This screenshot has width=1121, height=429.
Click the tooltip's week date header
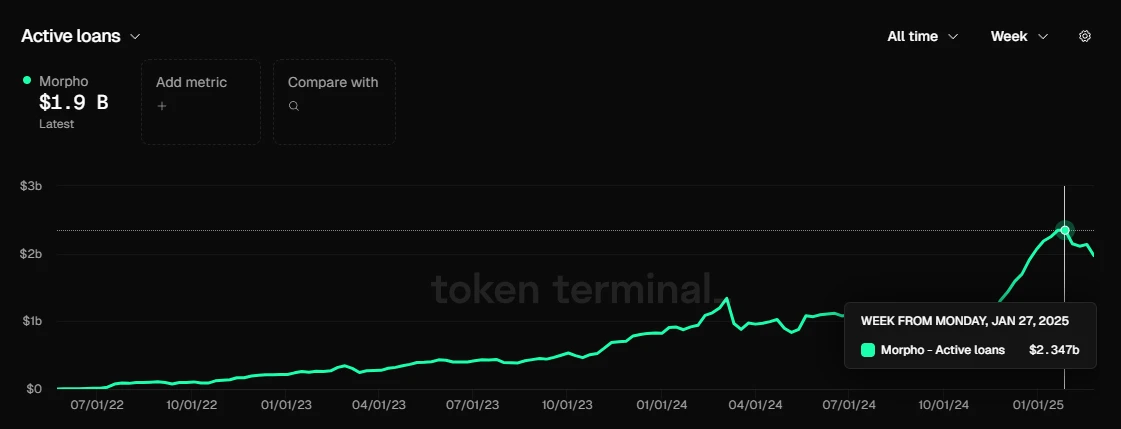point(966,321)
